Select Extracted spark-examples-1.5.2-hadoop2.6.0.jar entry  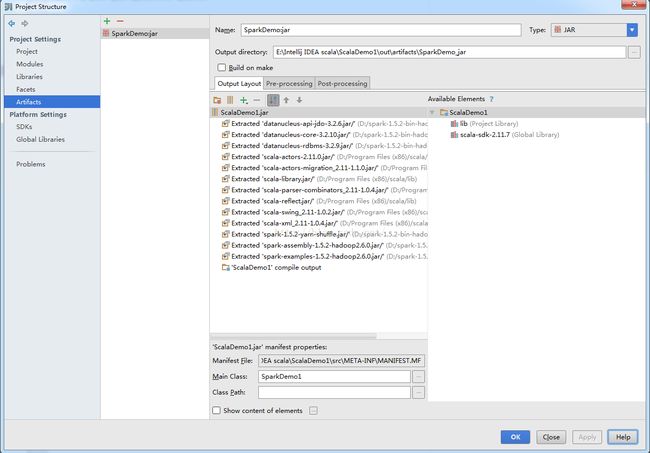pyautogui.click(x=325, y=257)
